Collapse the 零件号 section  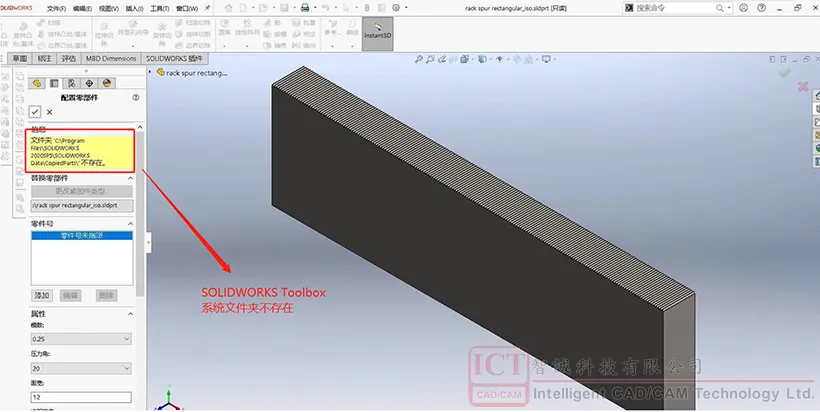130,224
